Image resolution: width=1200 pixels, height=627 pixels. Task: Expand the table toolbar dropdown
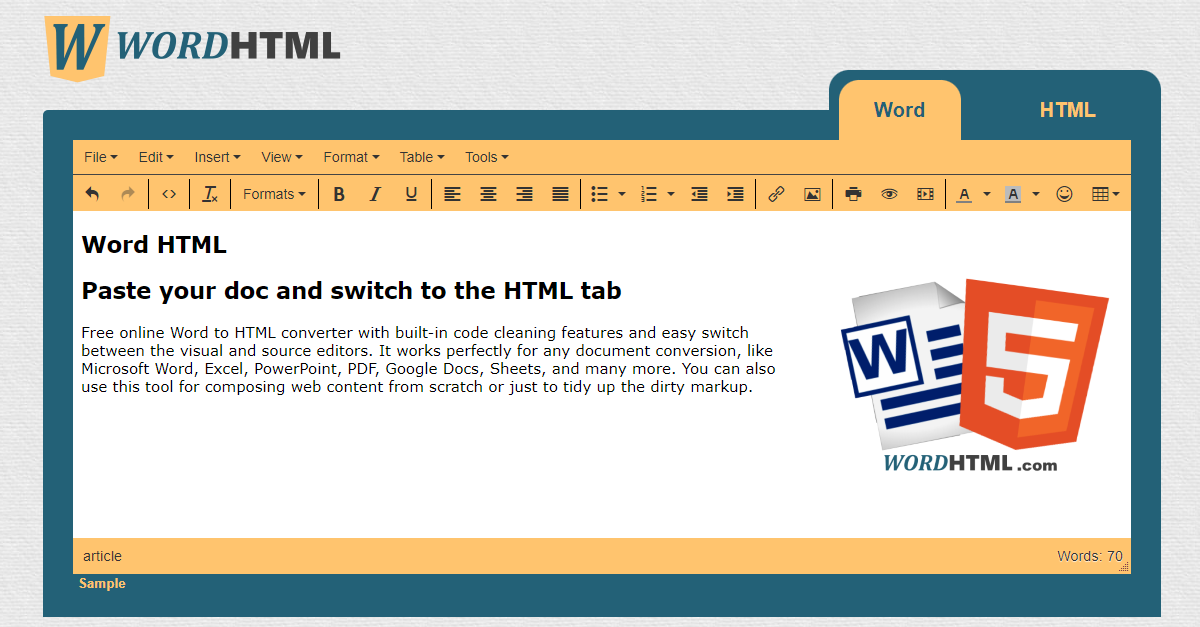[1105, 194]
